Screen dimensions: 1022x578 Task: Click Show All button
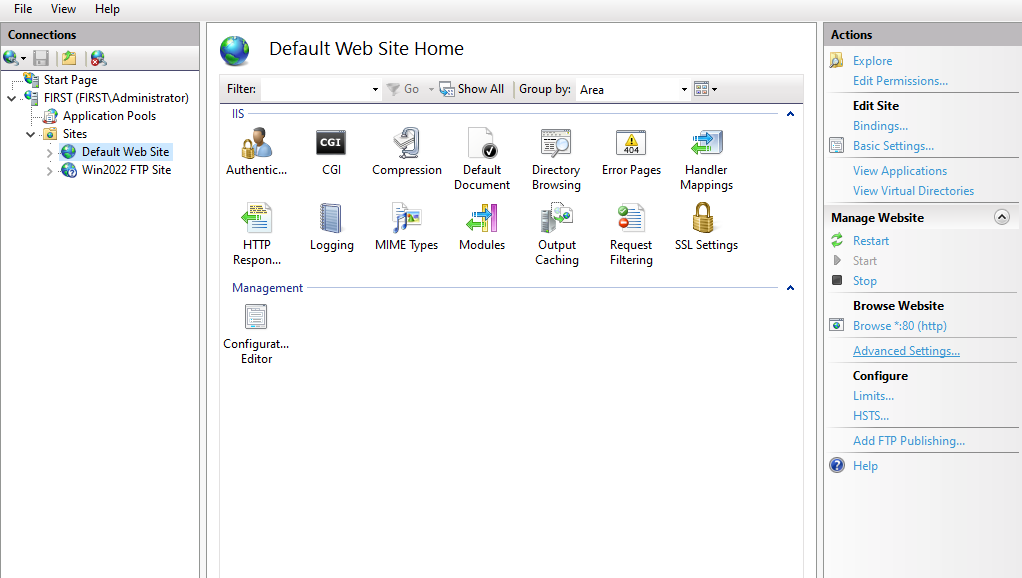pos(472,89)
